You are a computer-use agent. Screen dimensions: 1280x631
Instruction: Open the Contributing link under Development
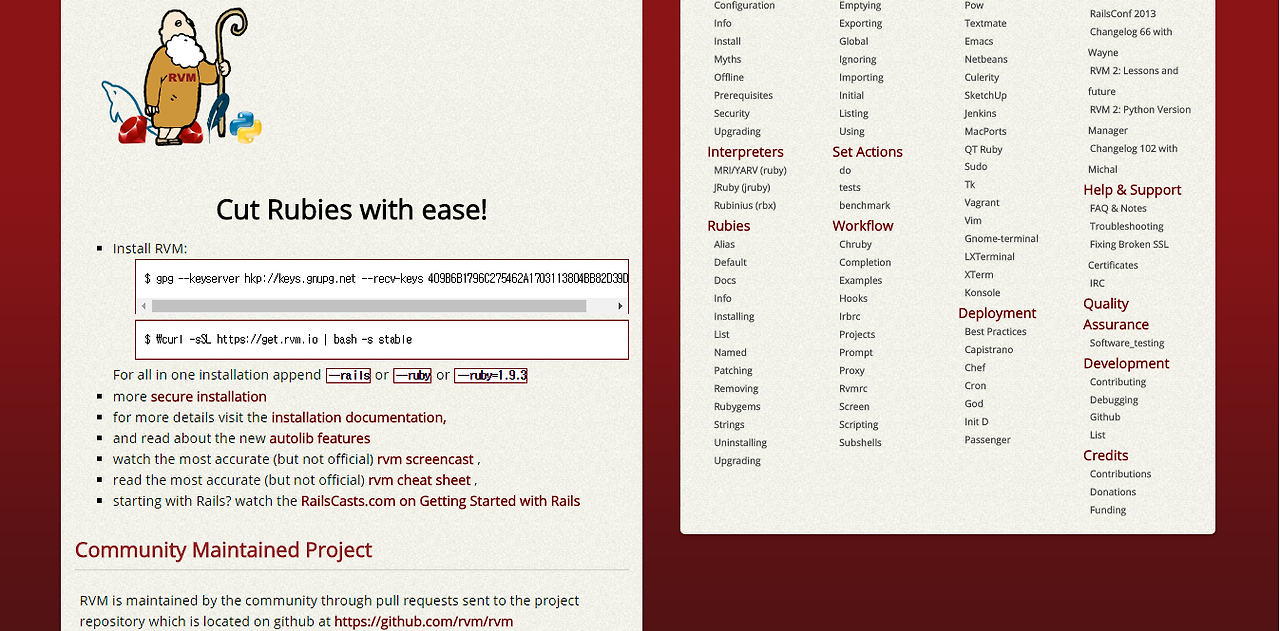point(1118,382)
